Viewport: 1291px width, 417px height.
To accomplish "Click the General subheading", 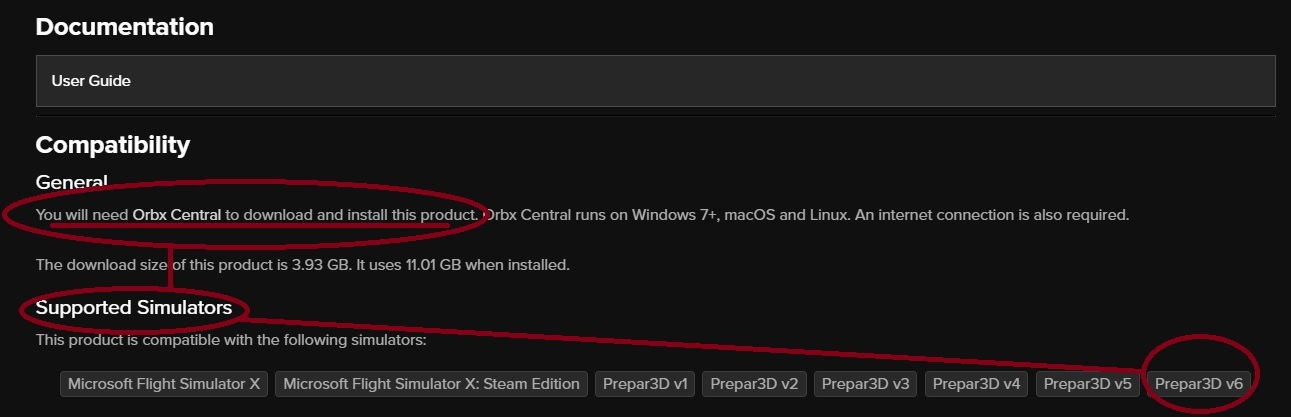I will click(x=71, y=182).
